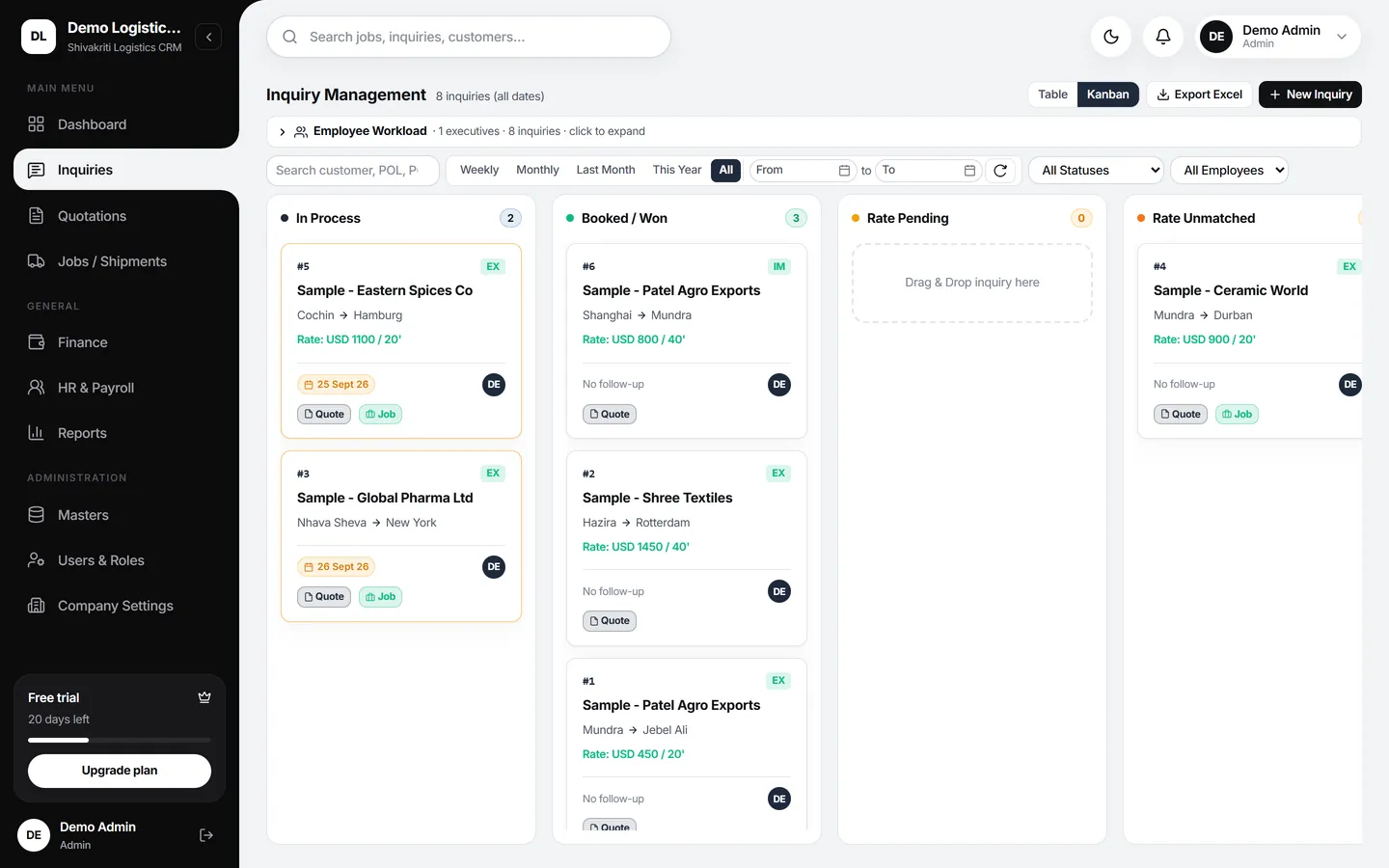Click the DL company logo

(39, 37)
